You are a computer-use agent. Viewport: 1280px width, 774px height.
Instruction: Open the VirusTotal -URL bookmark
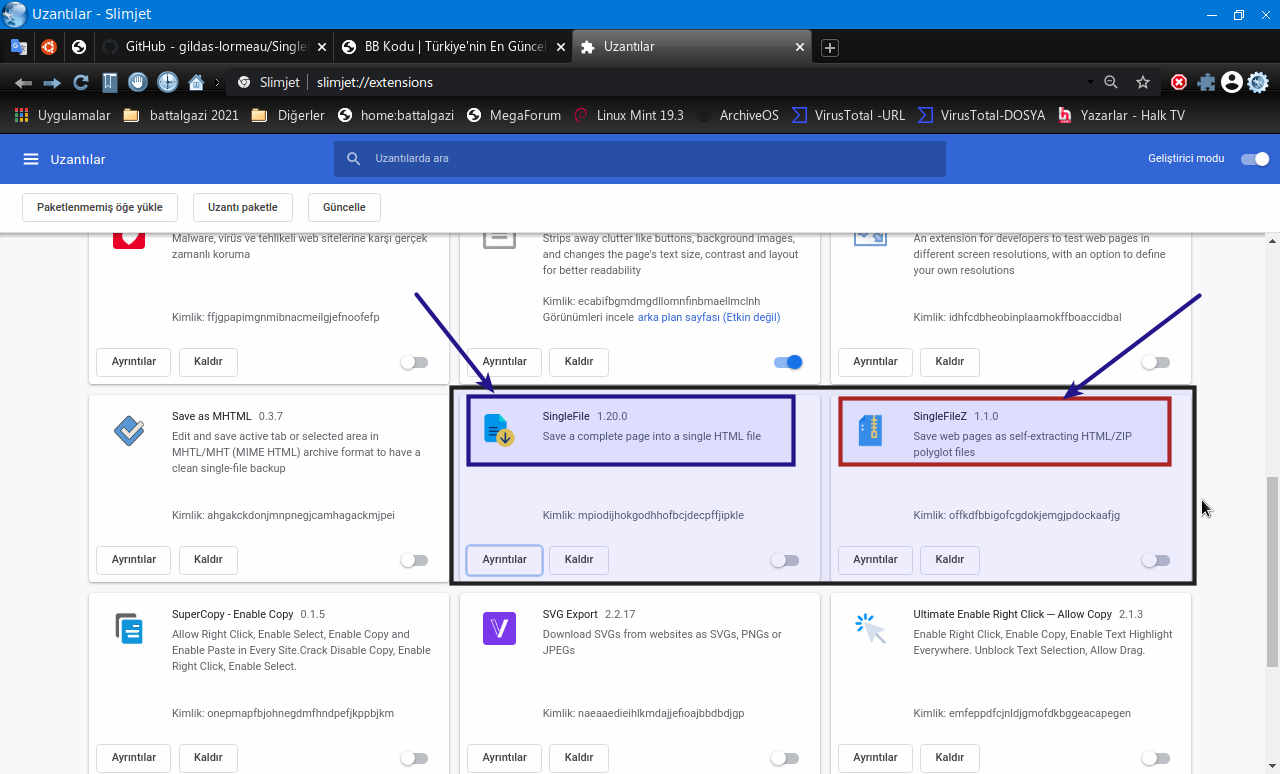coord(848,115)
